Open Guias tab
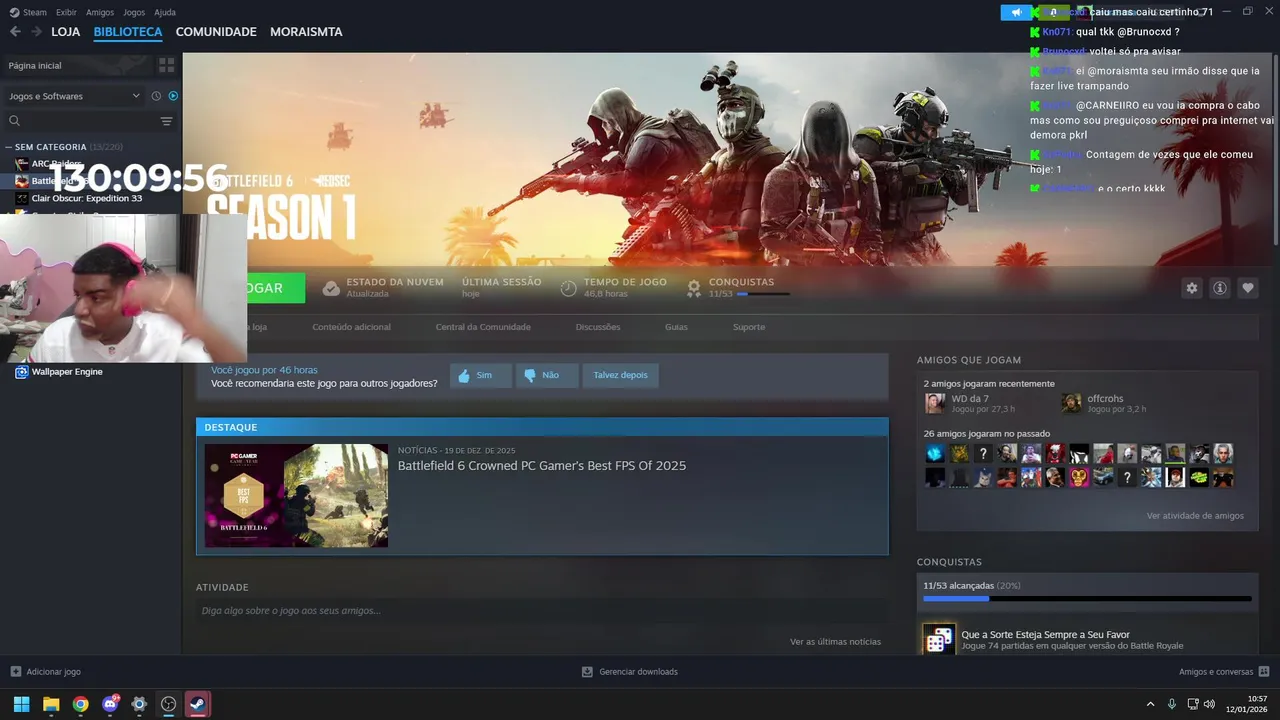 676,327
